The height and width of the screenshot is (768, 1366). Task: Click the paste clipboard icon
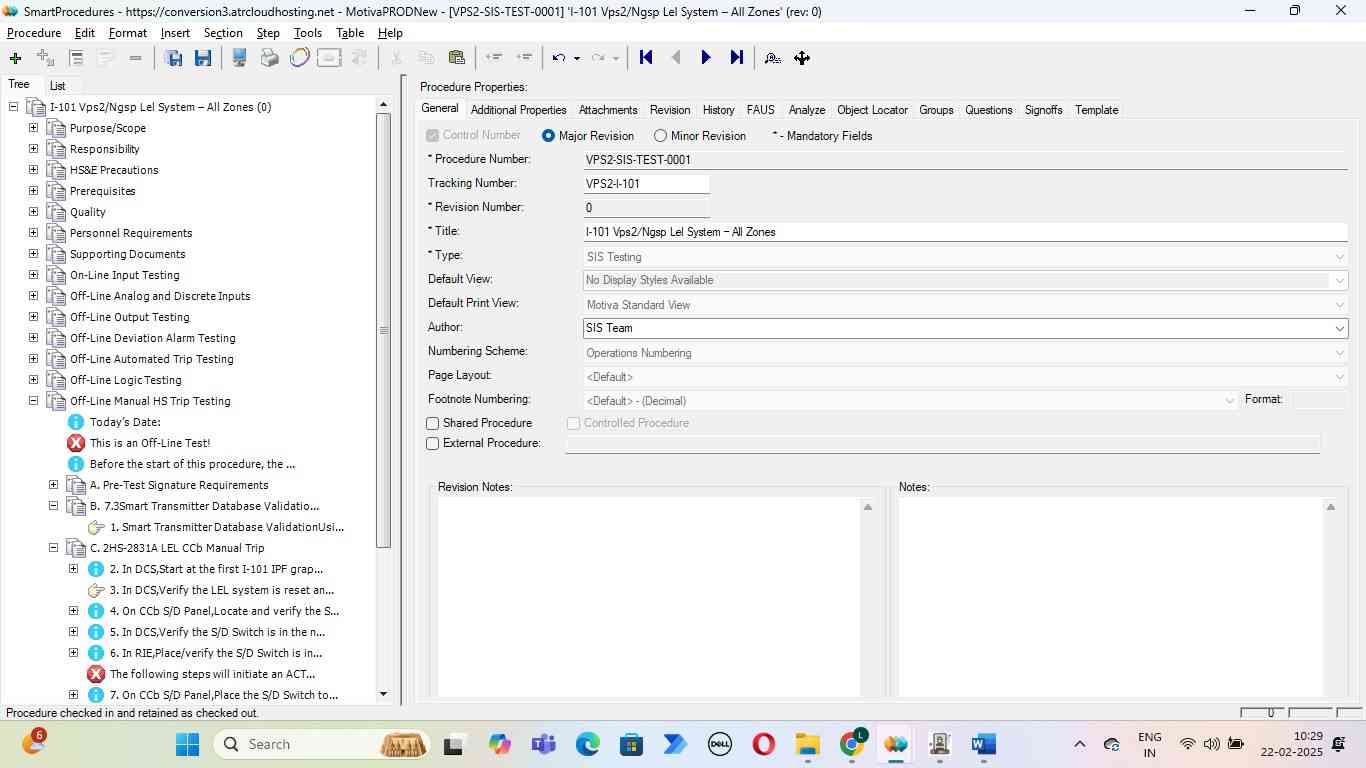[x=456, y=58]
